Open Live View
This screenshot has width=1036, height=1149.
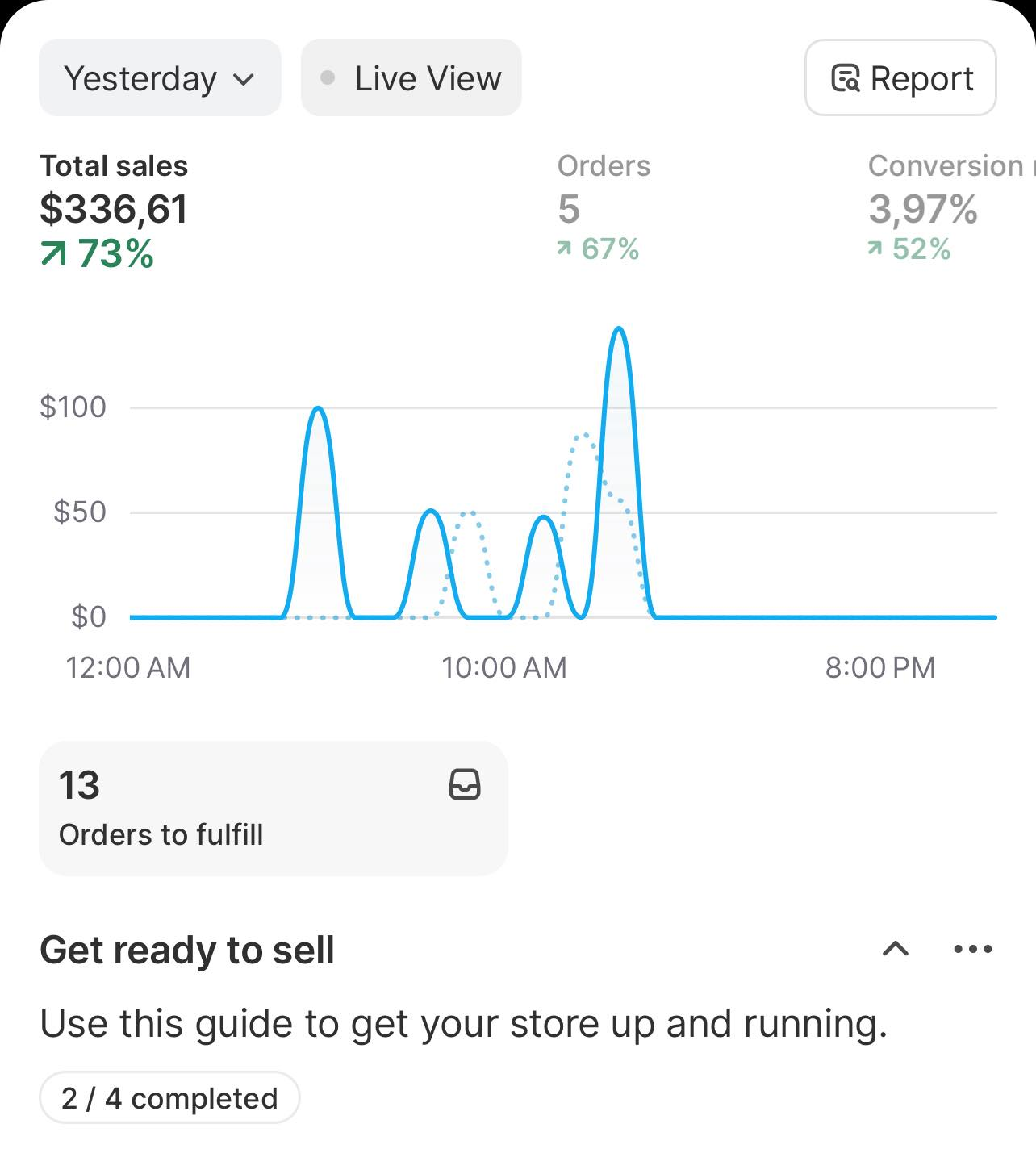click(x=411, y=78)
